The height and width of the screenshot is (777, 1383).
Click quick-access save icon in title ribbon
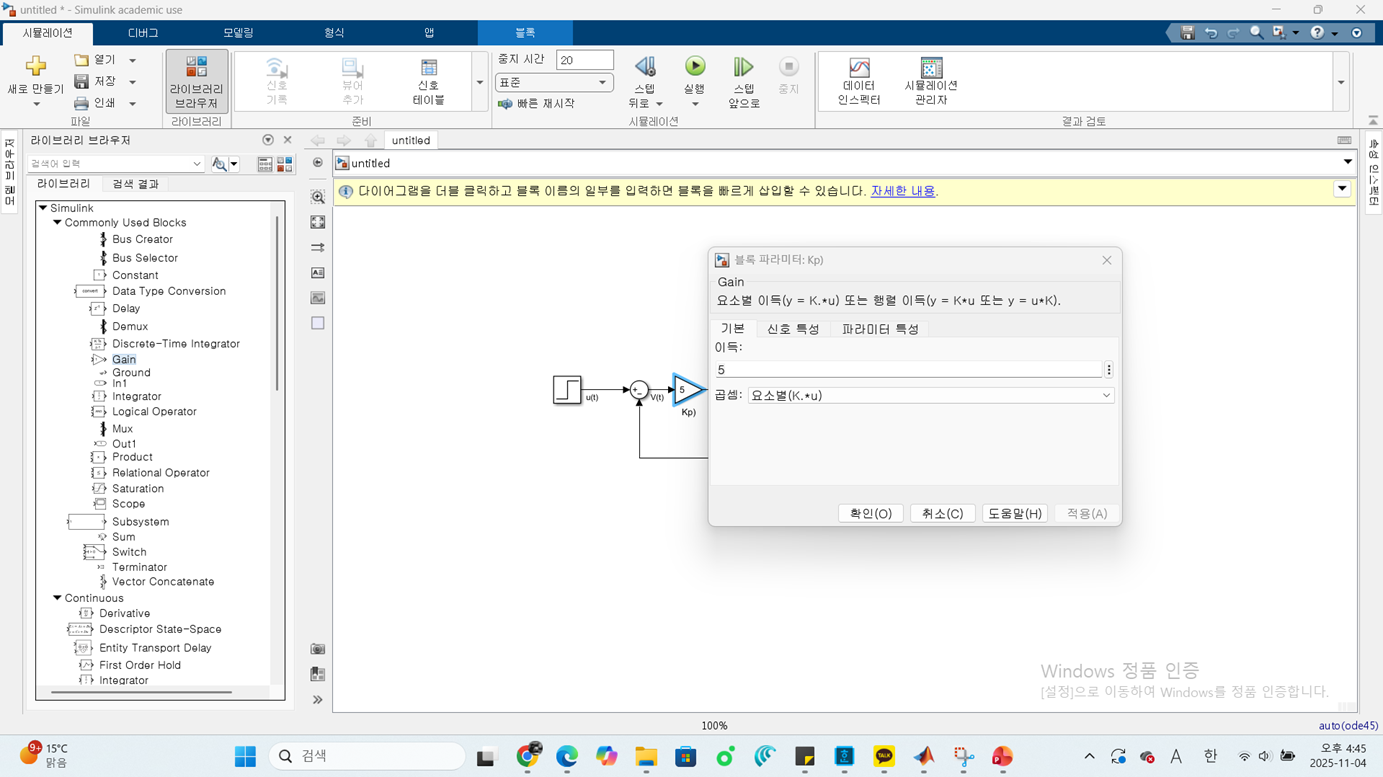pos(1187,33)
